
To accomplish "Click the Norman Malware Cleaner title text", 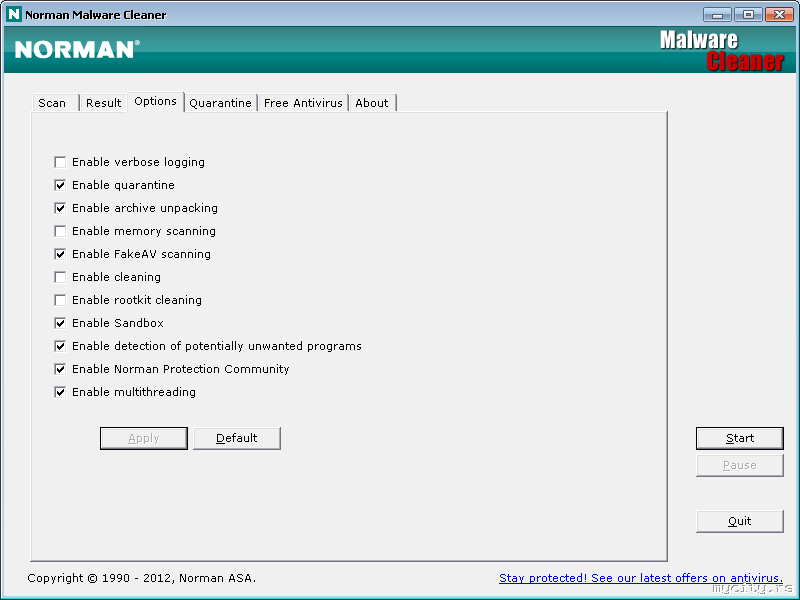I will (96, 15).
